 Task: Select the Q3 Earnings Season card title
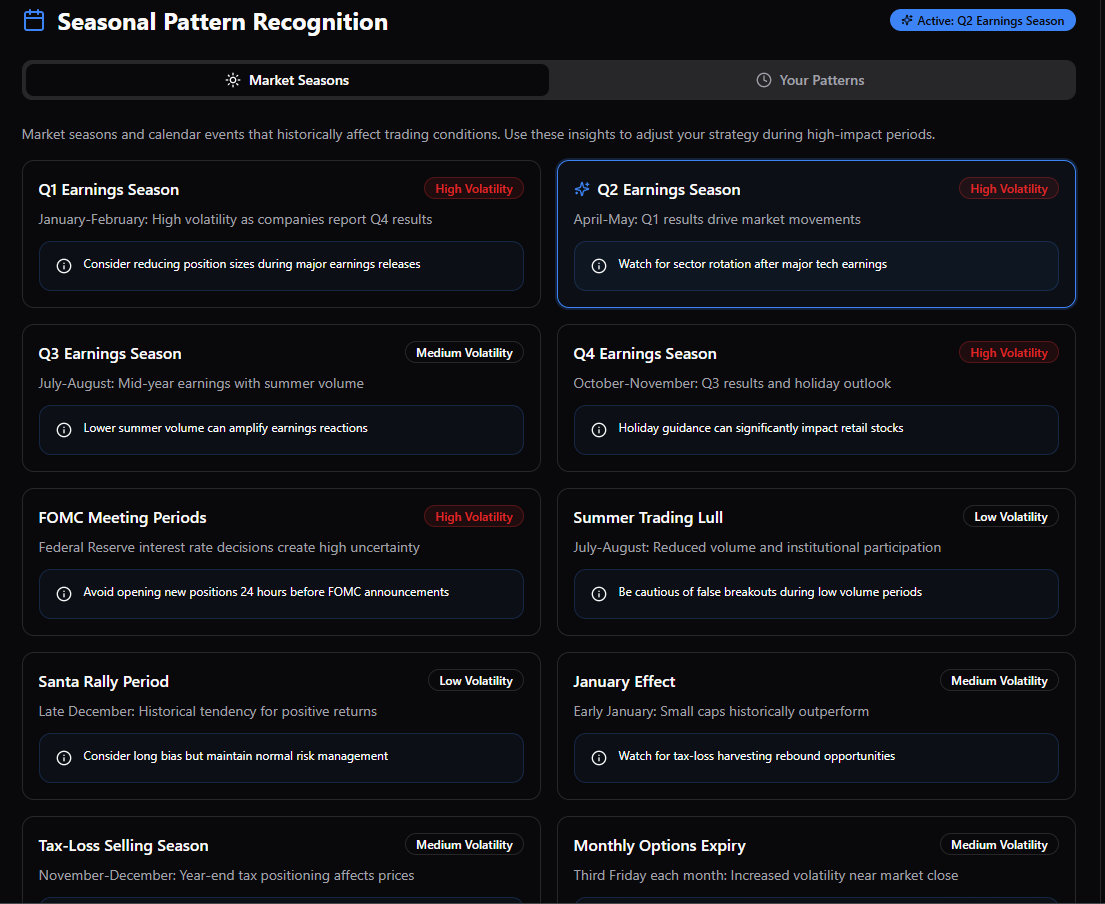tap(110, 354)
